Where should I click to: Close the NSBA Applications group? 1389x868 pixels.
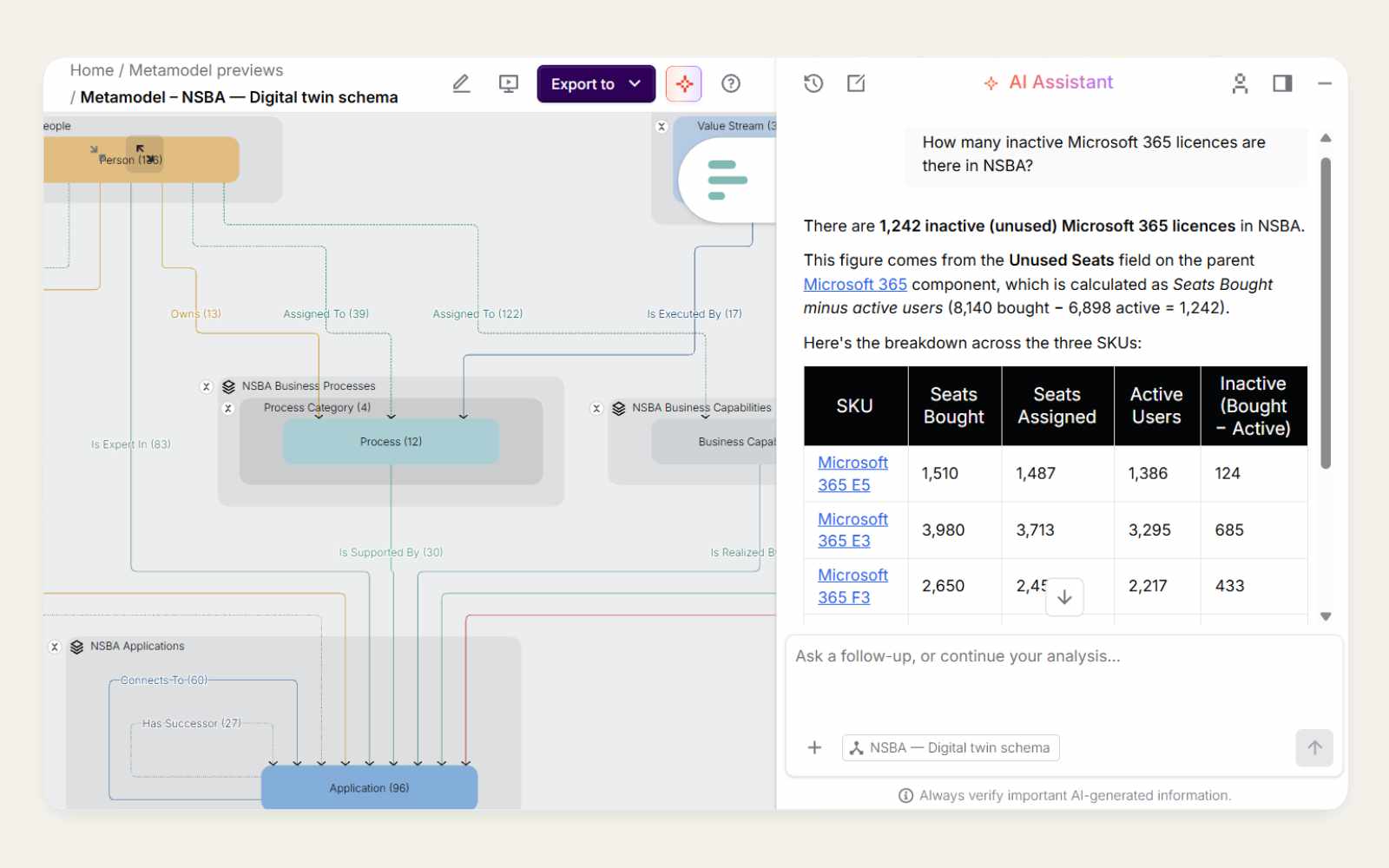pos(55,648)
